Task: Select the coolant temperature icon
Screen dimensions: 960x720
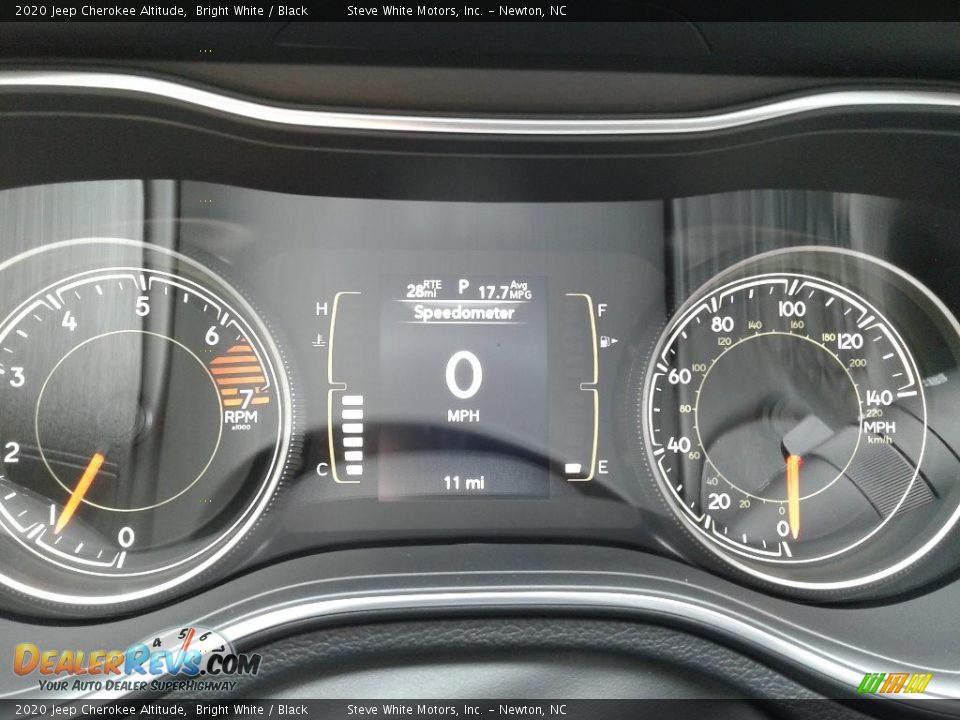Action: tap(315, 338)
